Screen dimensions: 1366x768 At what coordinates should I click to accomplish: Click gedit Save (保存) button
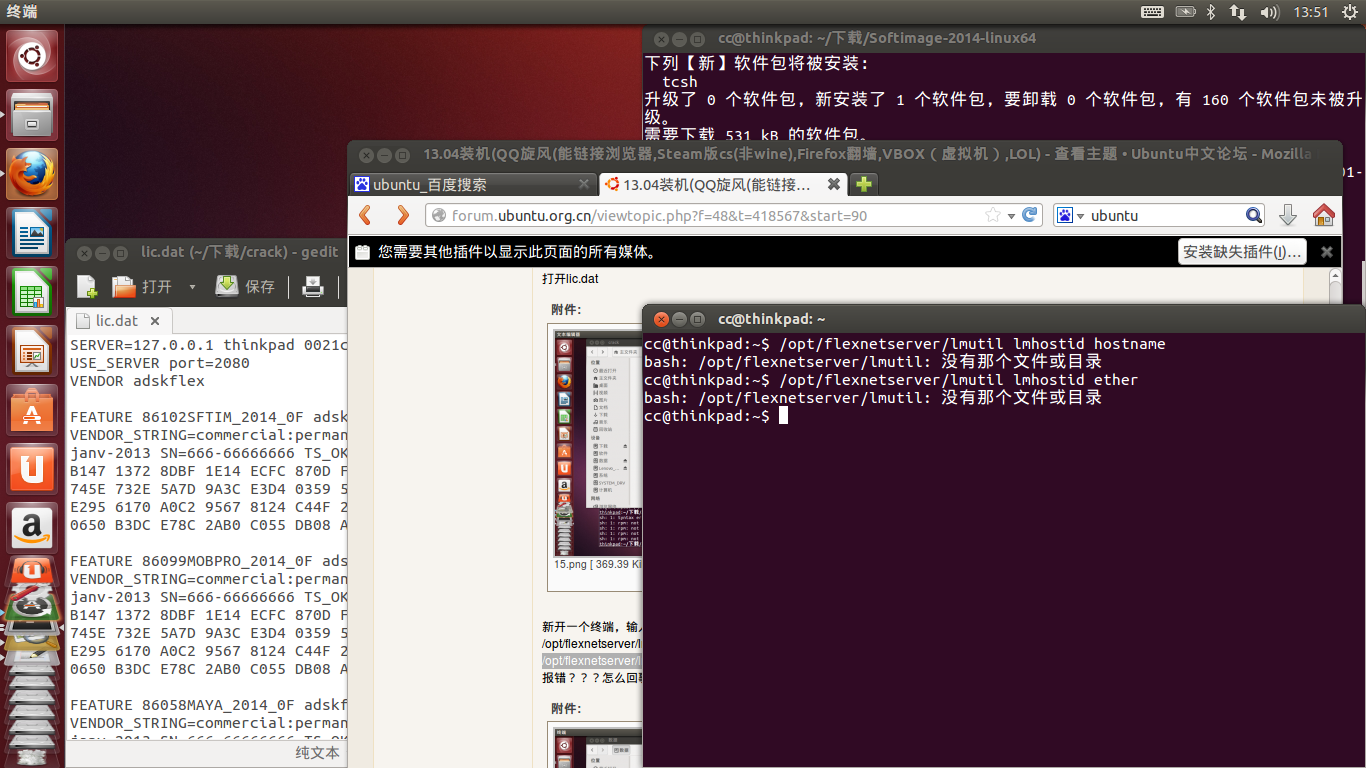coord(246,287)
